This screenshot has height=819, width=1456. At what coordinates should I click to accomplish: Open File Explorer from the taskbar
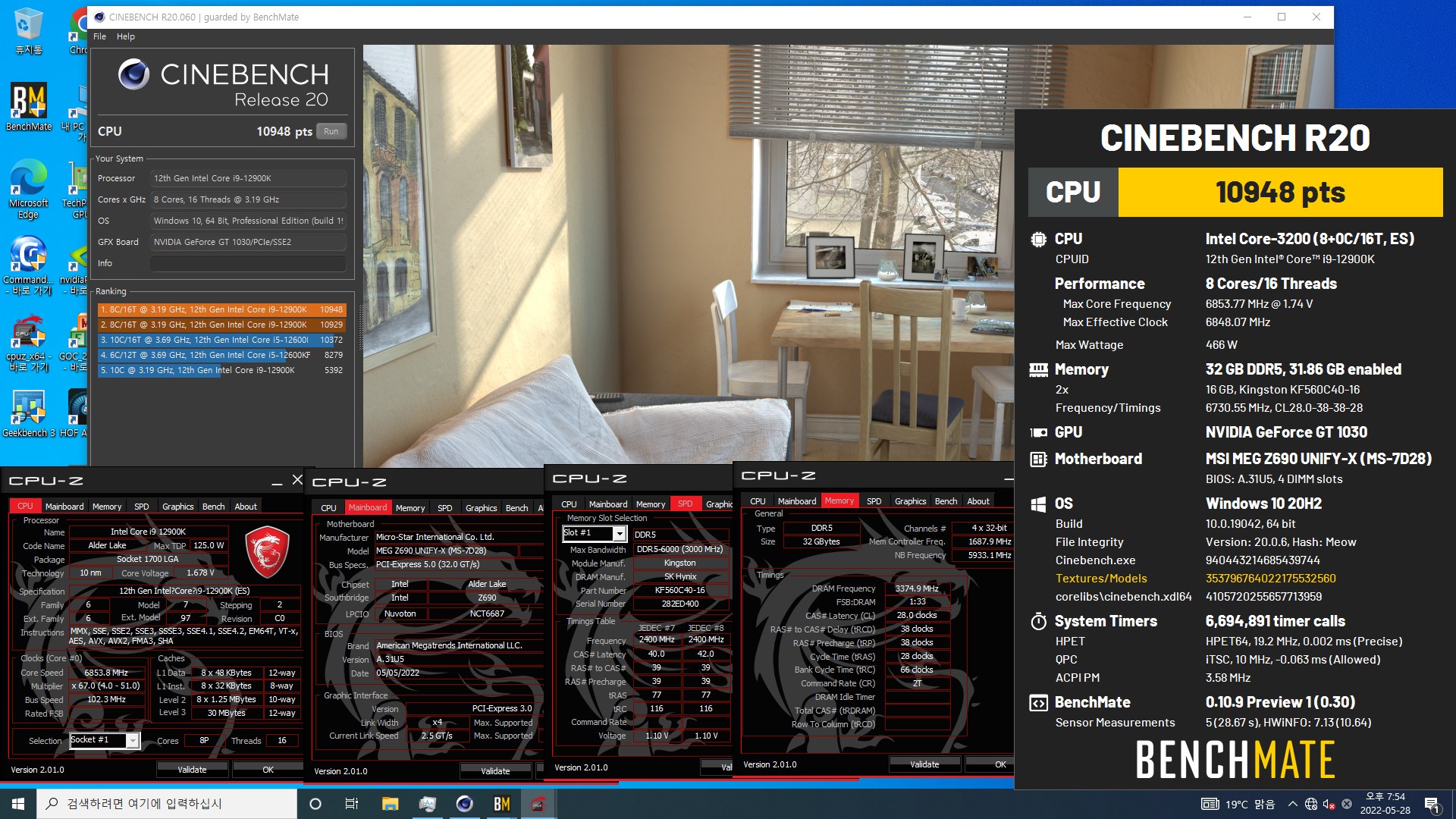pos(390,804)
